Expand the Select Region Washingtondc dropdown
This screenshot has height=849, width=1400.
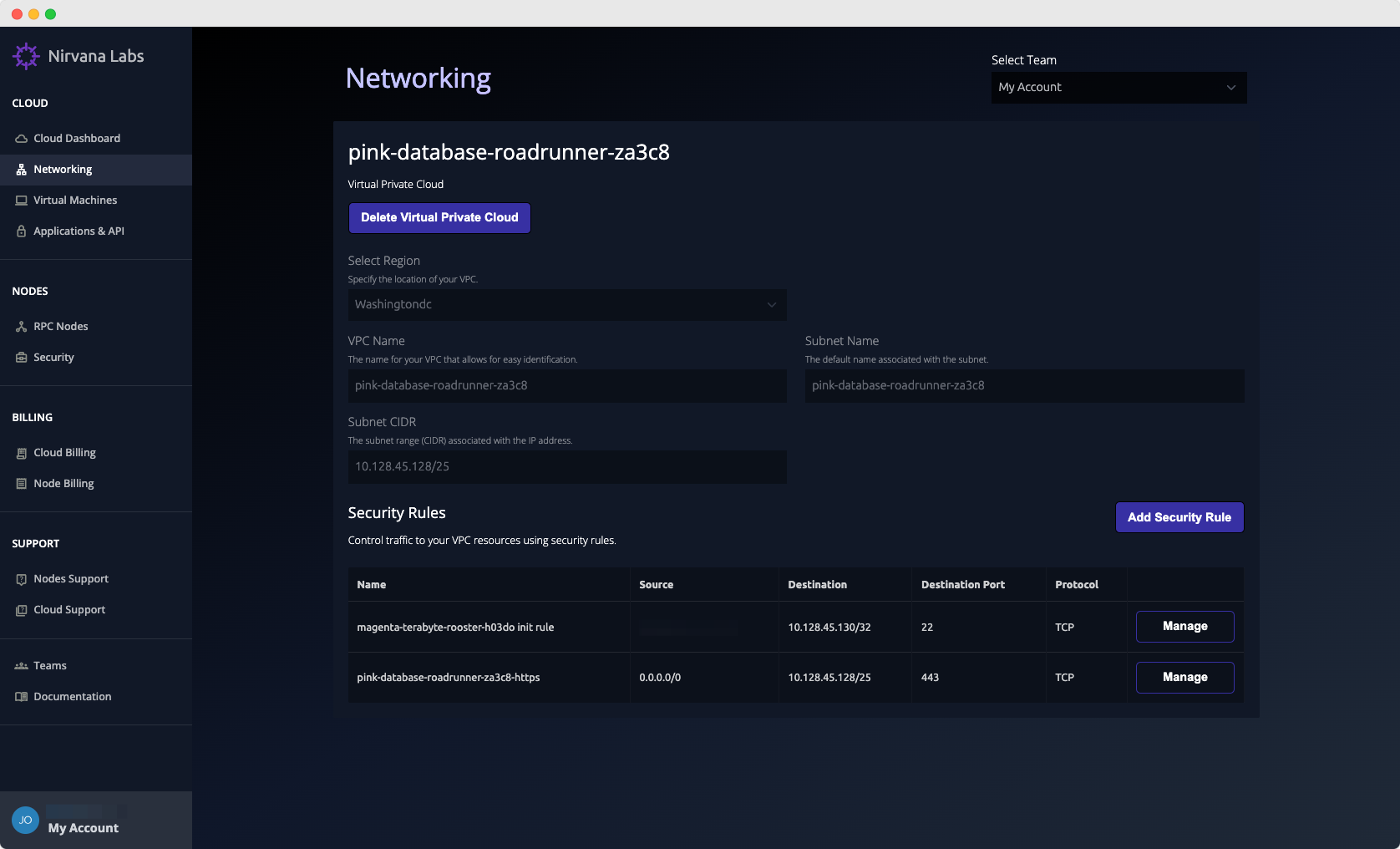(567, 305)
